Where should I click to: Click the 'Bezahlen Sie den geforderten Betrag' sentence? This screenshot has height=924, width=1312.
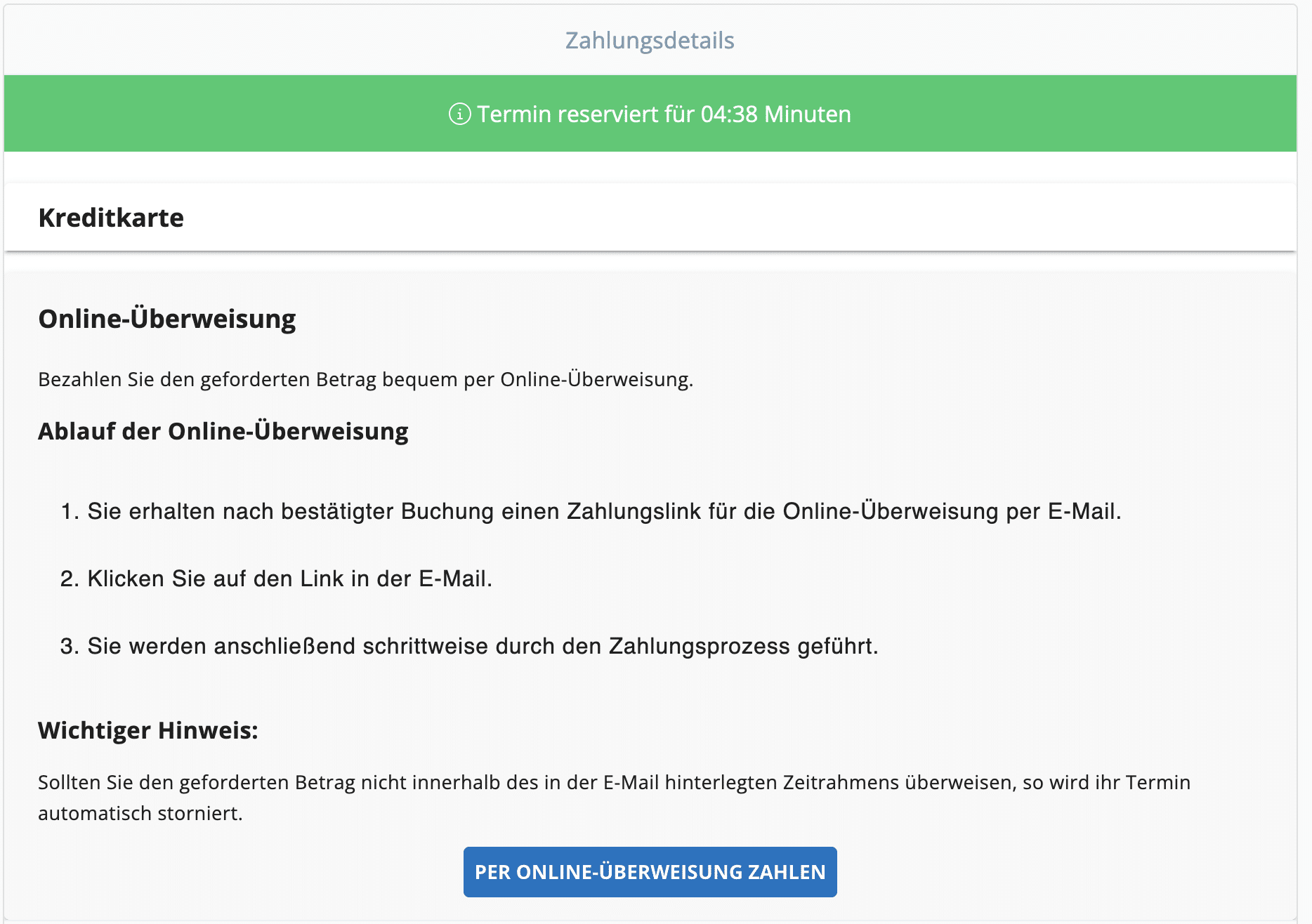pyautogui.click(x=365, y=379)
